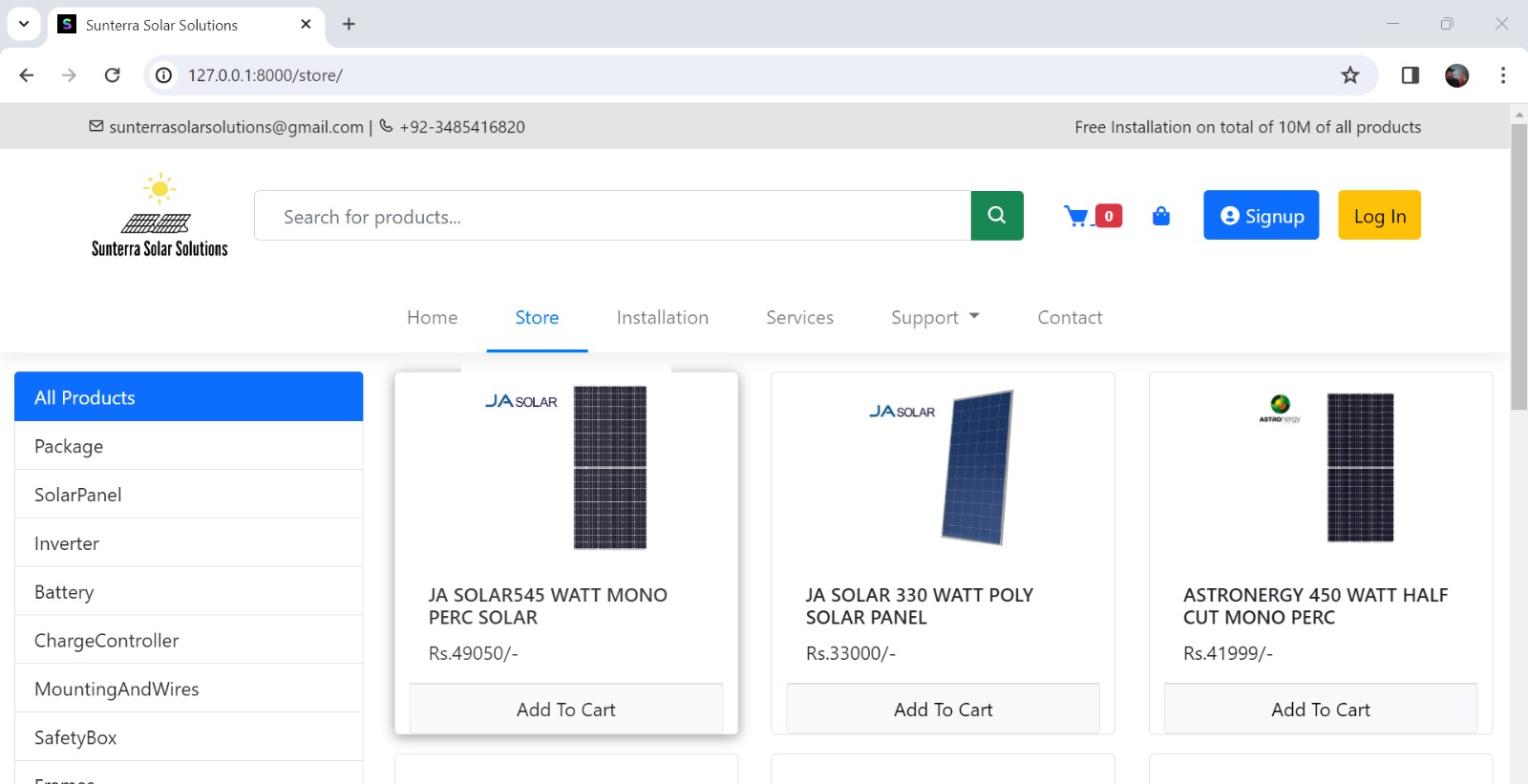Select All Products category

pos(189,396)
